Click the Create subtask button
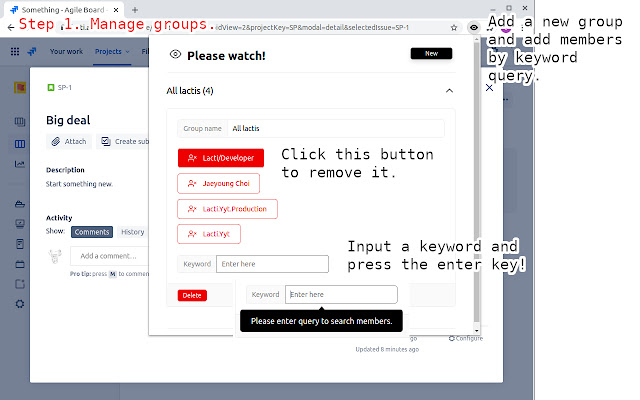The image size is (640, 400). [x=123, y=142]
